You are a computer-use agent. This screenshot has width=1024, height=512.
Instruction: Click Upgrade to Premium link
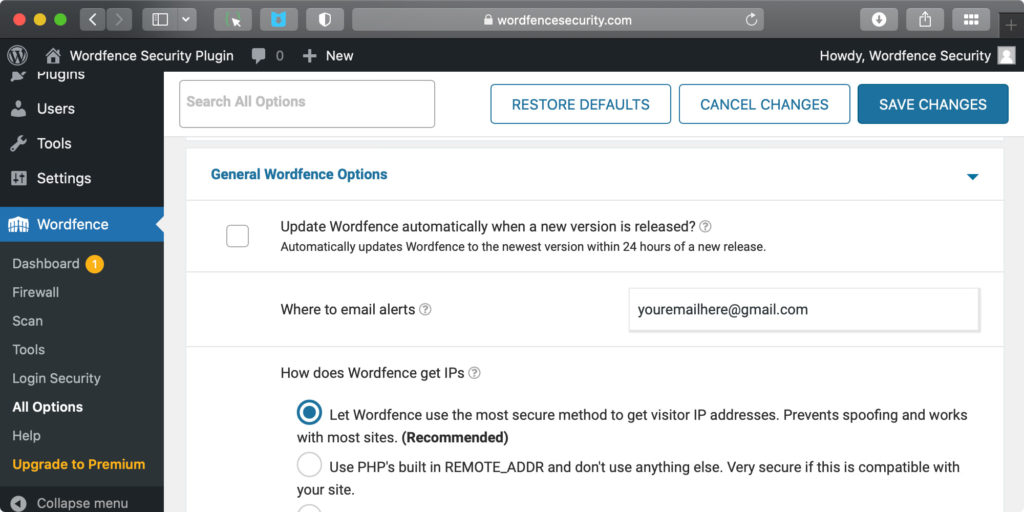tap(78, 464)
